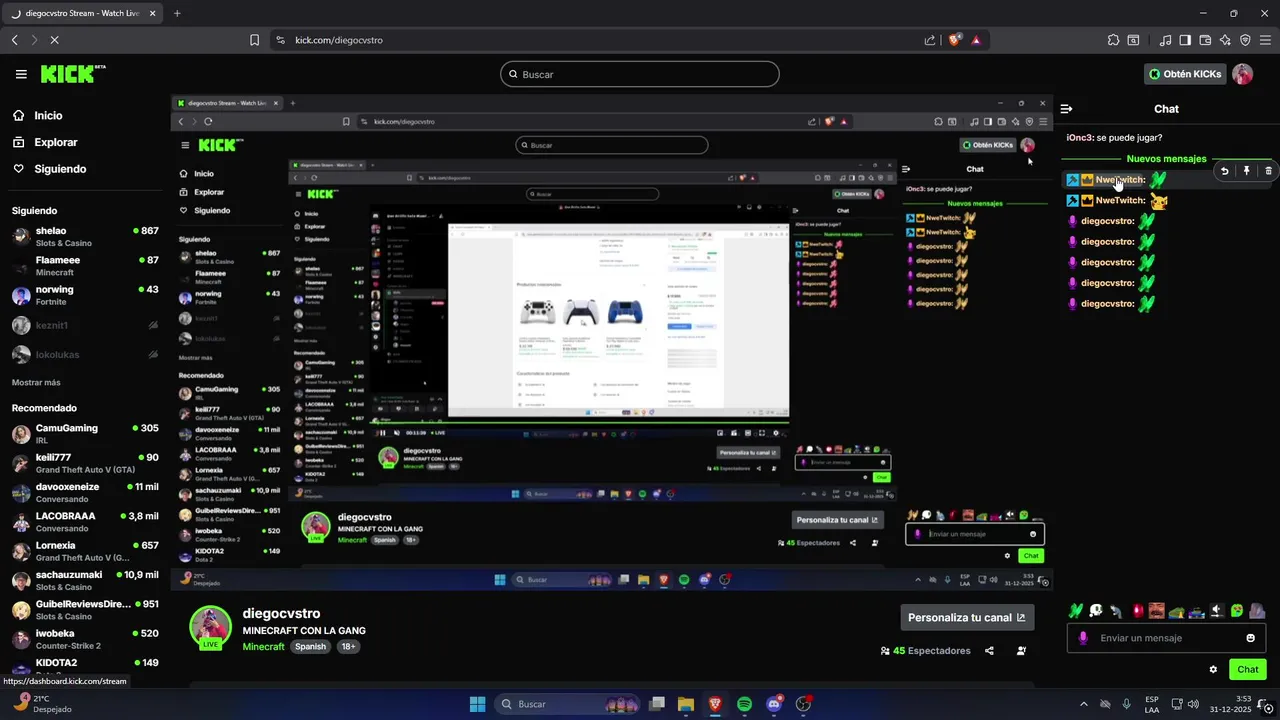Image resolution: width=1280 pixels, height=720 pixels.
Task: Open shelao channel in Siguiendo
Action: pos(85,236)
